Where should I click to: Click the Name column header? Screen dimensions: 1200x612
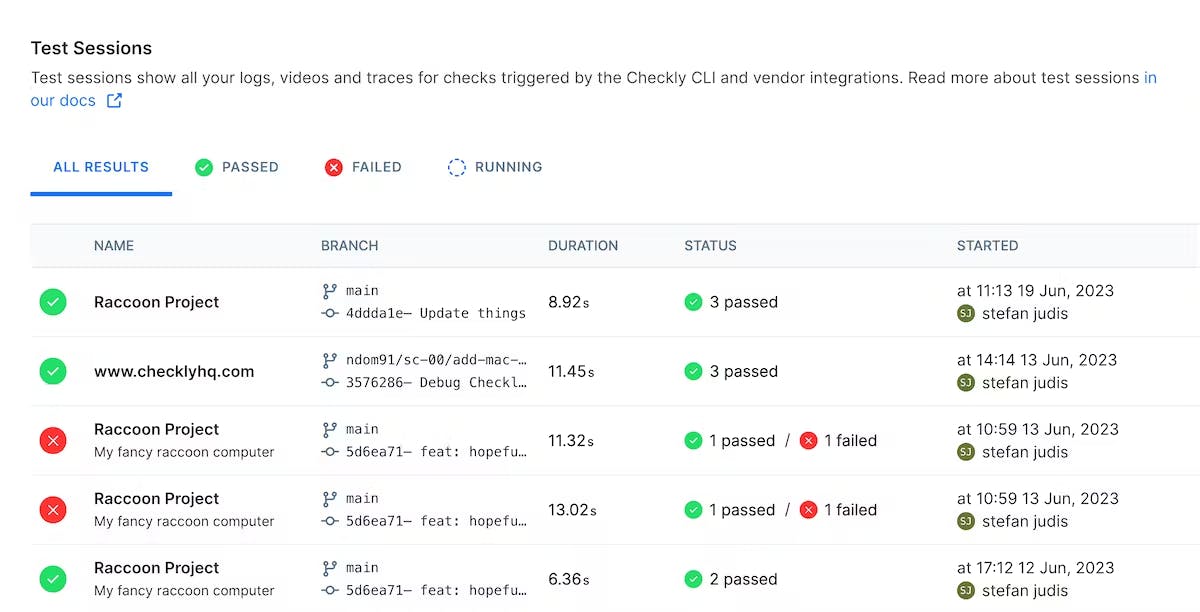click(114, 245)
